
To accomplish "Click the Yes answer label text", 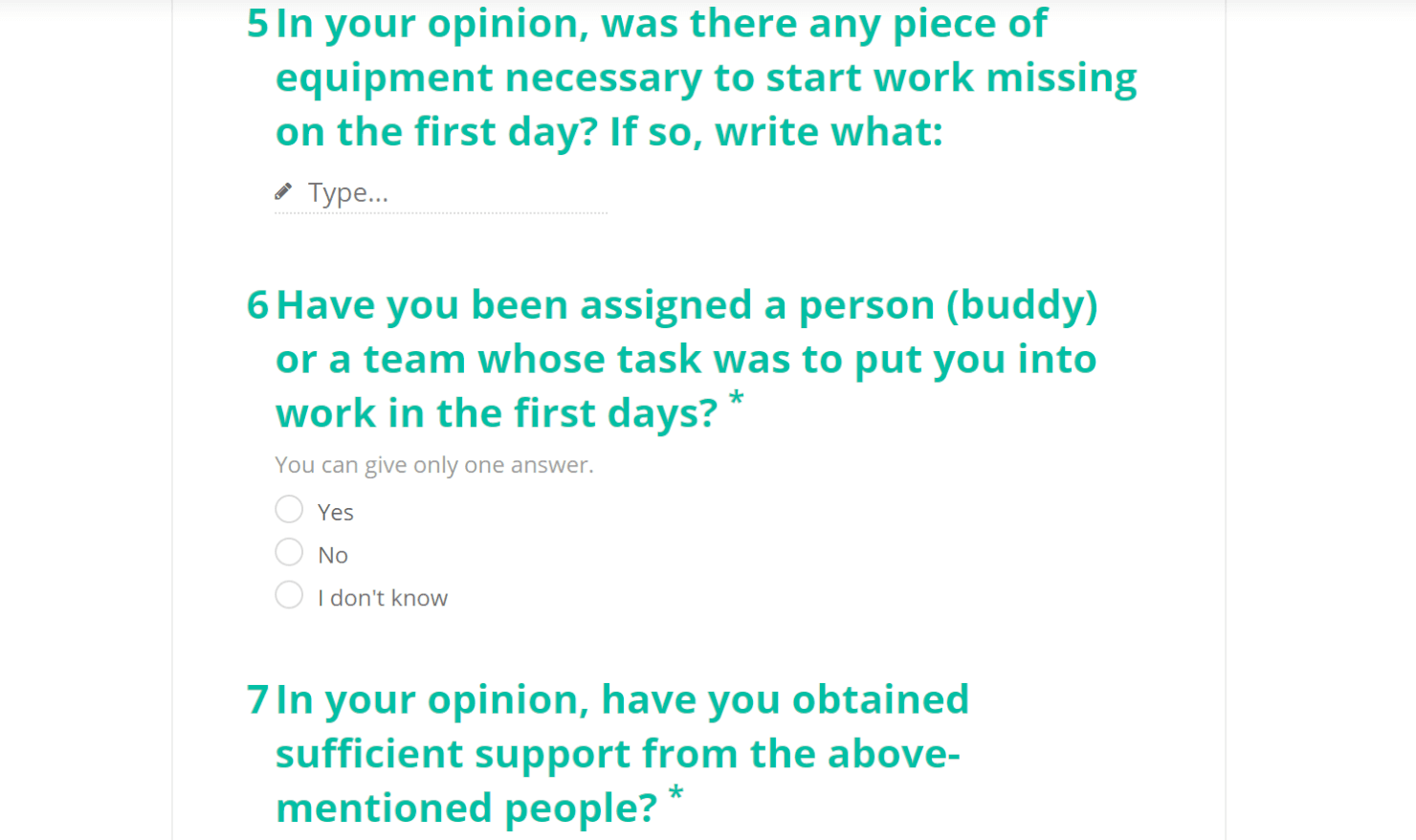I will (335, 511).
